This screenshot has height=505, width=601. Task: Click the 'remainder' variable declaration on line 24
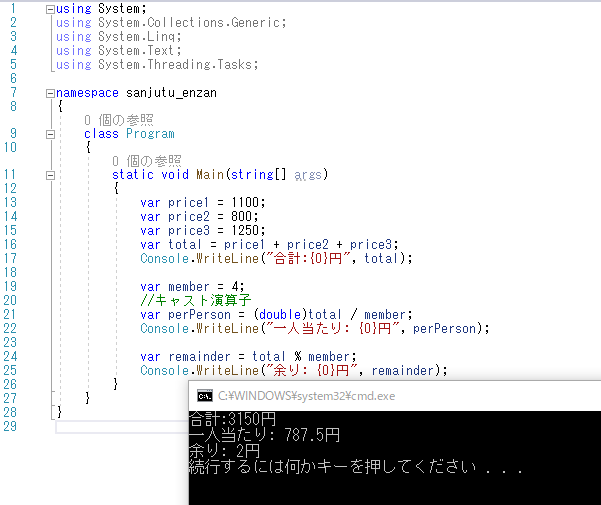pyautogui.click(x=199, y=357)
